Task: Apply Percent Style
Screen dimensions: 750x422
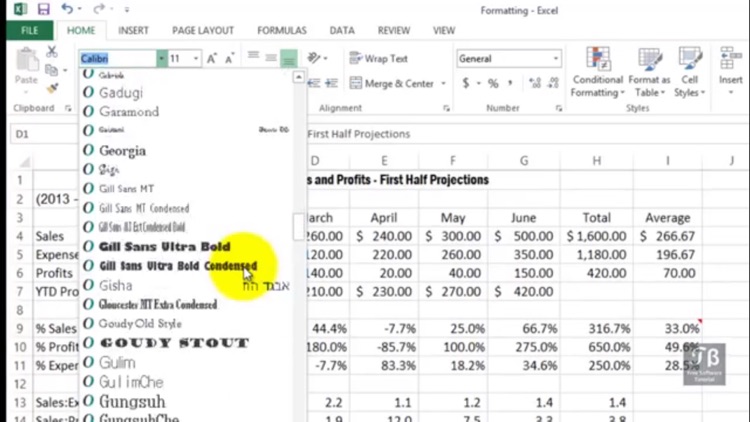Action: 493,83
